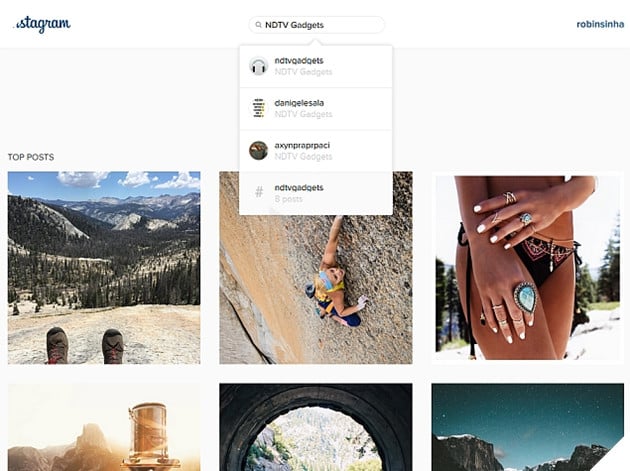Open the starry night cliffs photo
The height and width of the screenshot is (471, 630).
(x=528, y=427)
